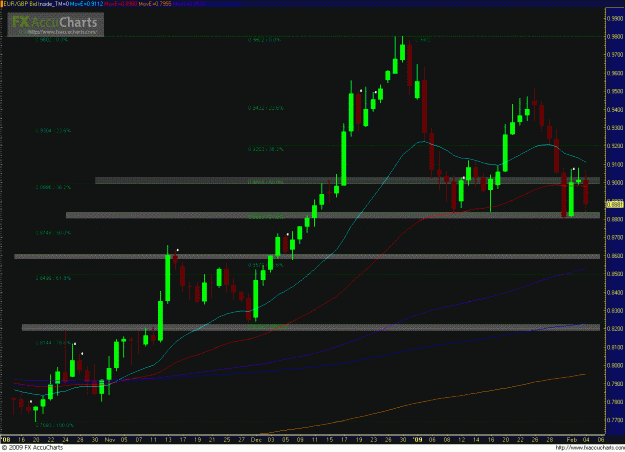Select the grey zone near the 0.9000 level
Screen dimensions: 625x452
pyautogui.click(x=347, y=181)
